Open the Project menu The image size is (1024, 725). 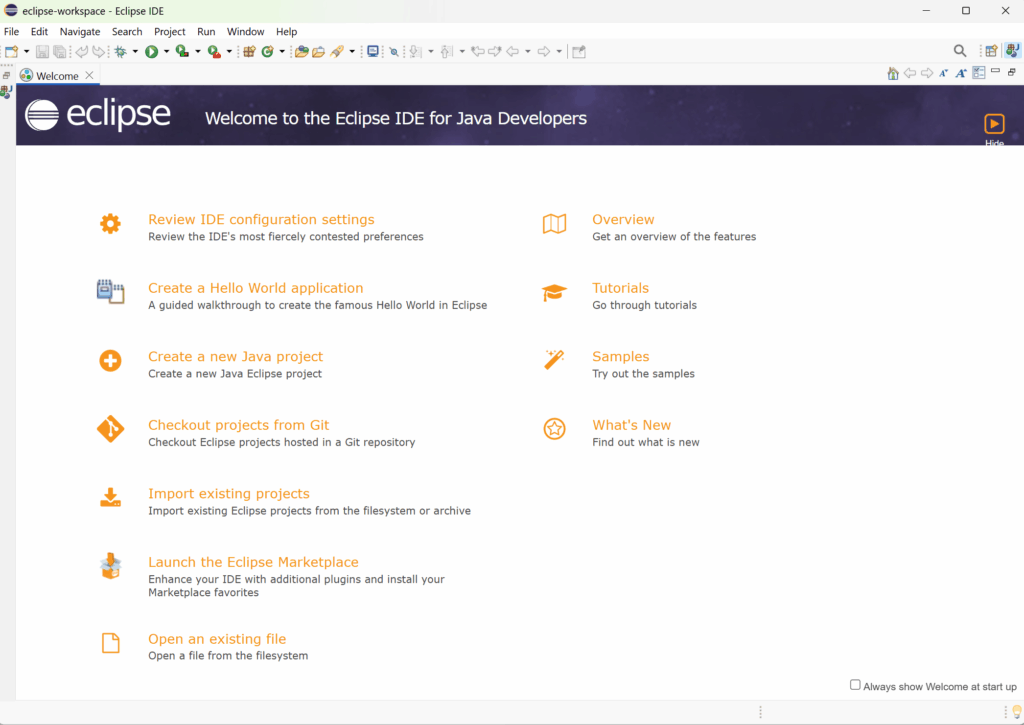point(170,31)
